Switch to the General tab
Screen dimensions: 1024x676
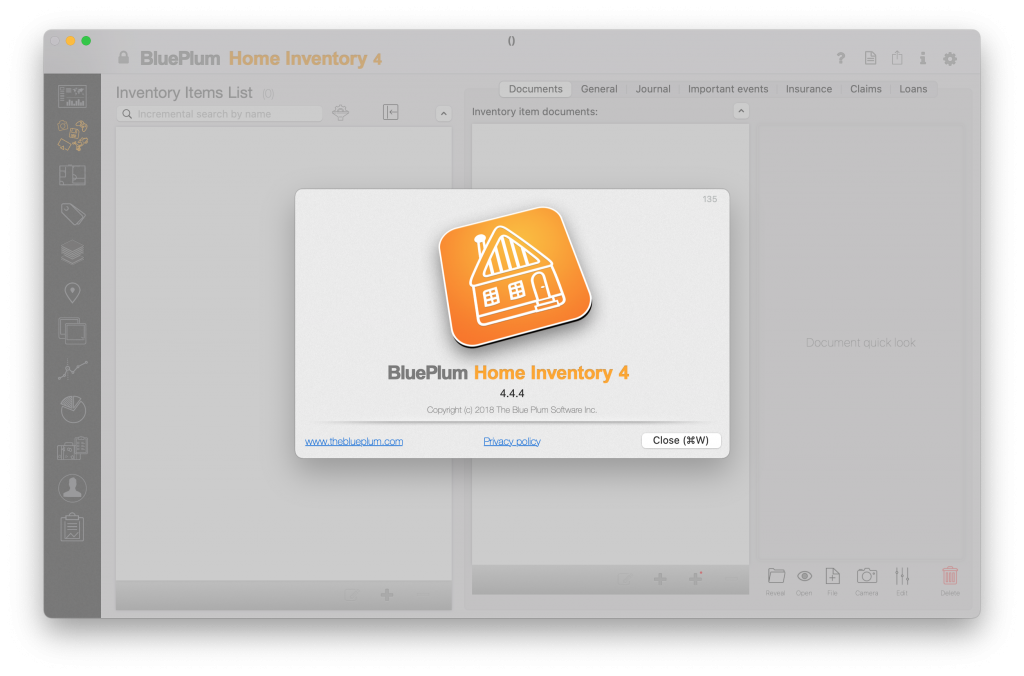pos(599,89)
